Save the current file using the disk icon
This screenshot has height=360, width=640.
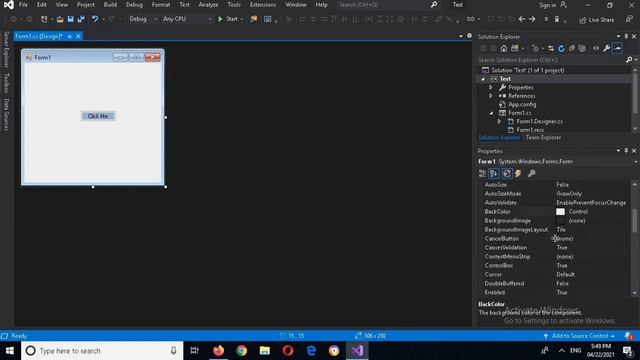click(71, 19)
